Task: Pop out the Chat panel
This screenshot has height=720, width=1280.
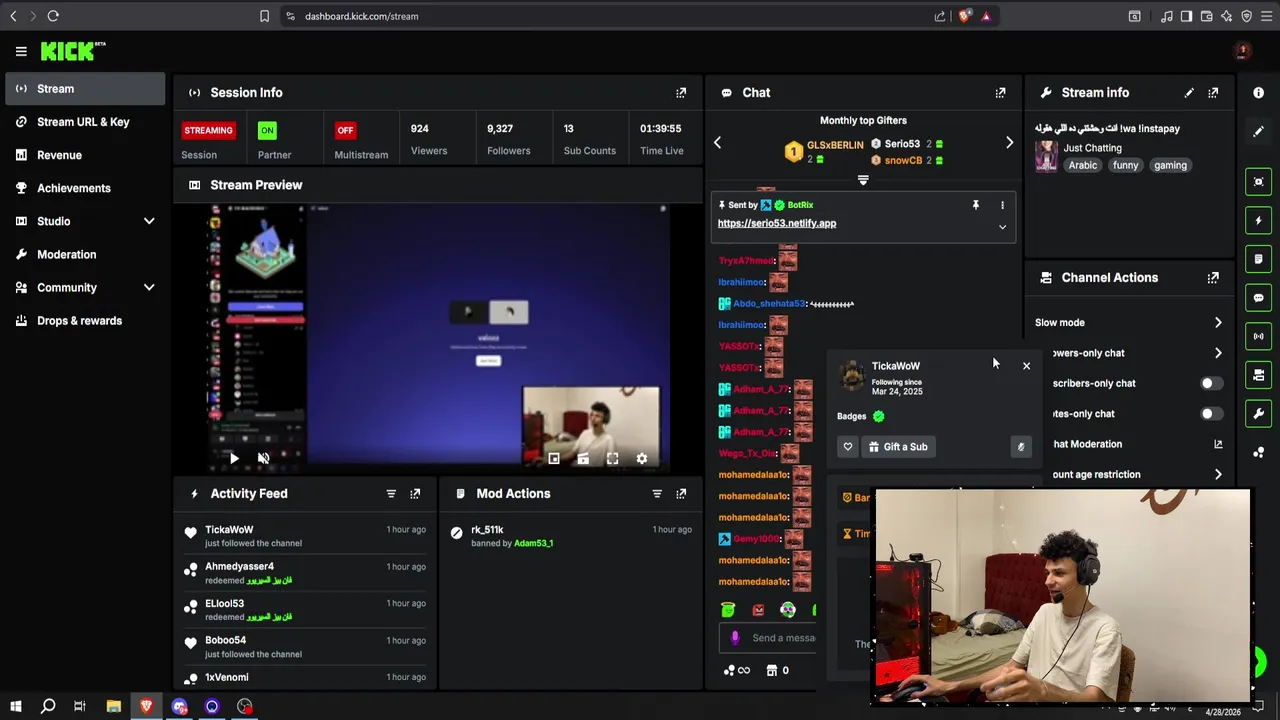Action: point(1000,93)
